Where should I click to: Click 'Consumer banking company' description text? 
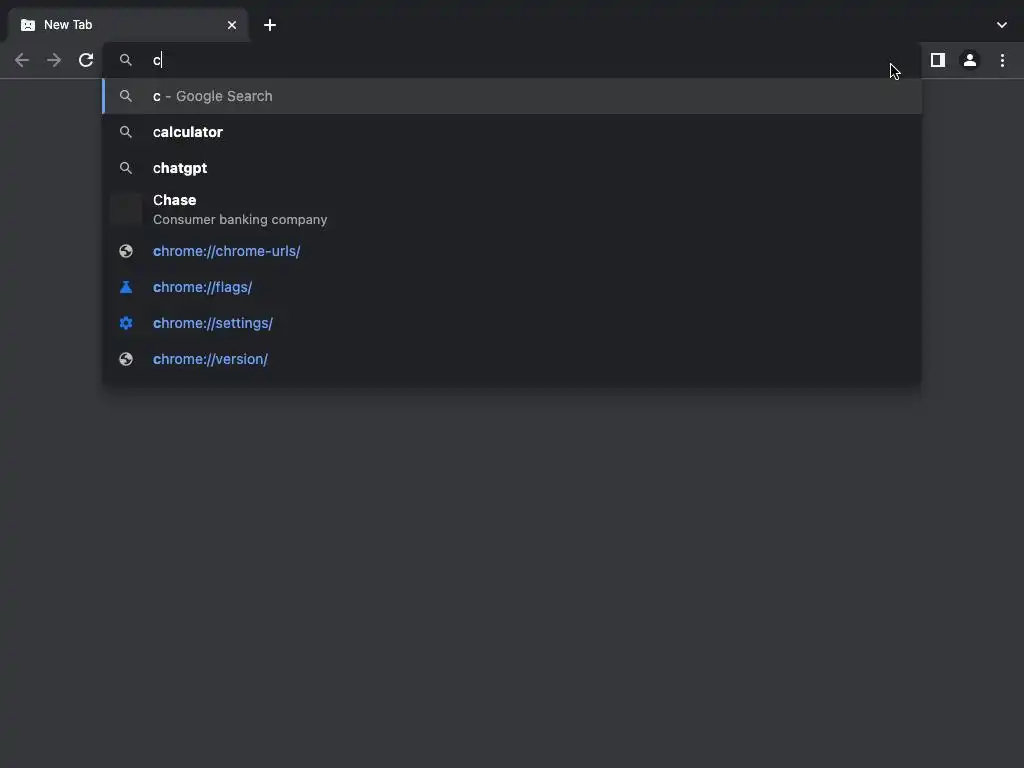[240, 219]
